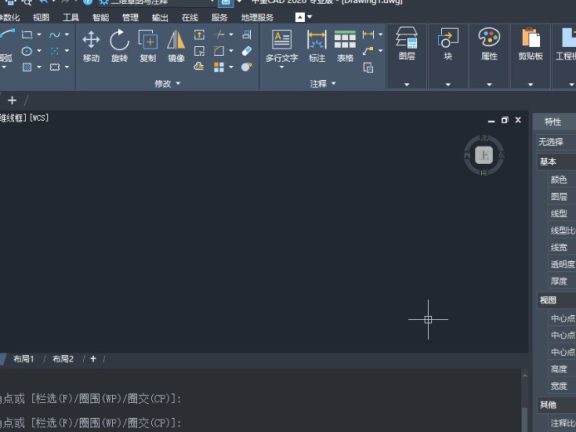This screenshot has height=432, width=576.
Task: Open the 块 block panel
Action: coord(448,43)
